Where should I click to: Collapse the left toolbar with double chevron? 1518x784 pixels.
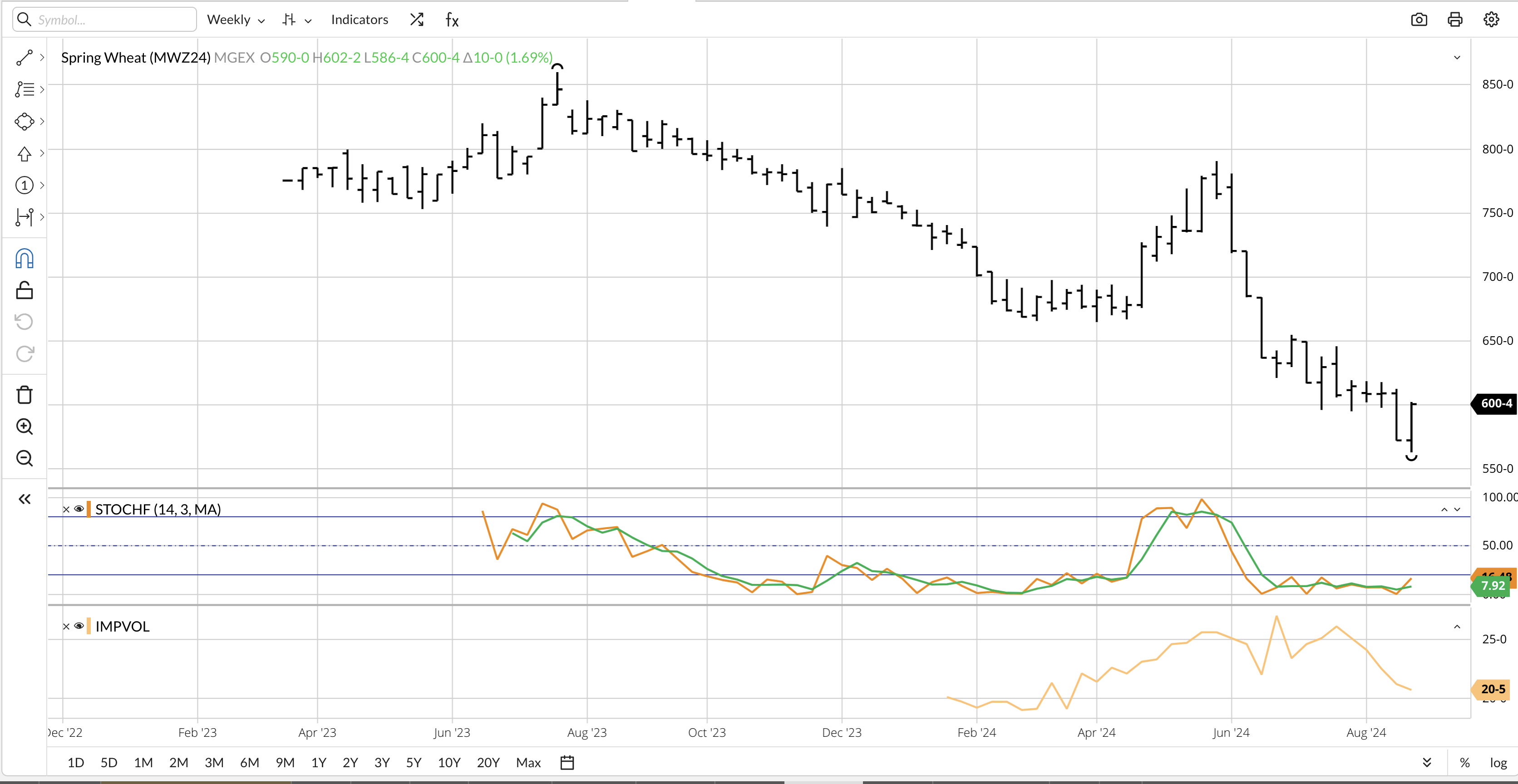click(24, 500)
